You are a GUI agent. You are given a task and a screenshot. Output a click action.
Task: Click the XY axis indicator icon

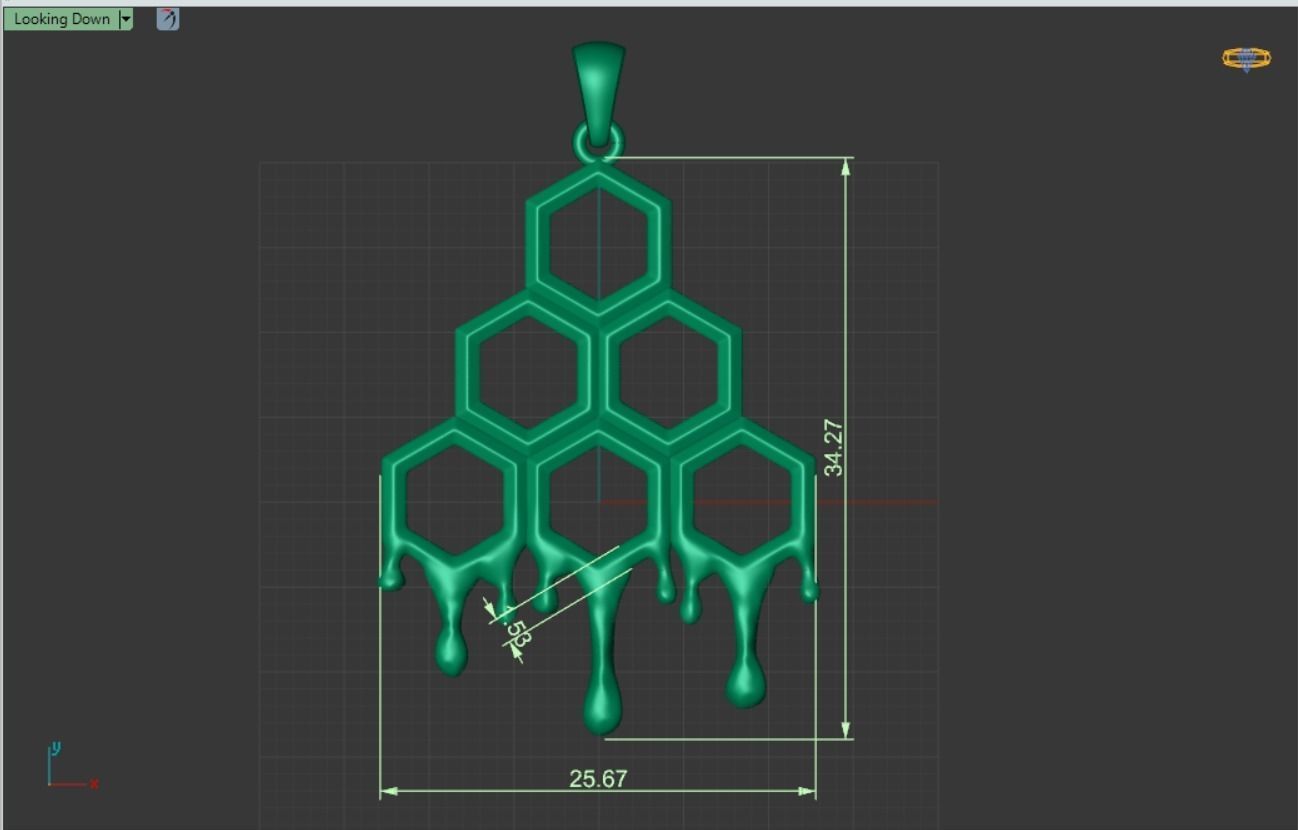click(72, 766)
